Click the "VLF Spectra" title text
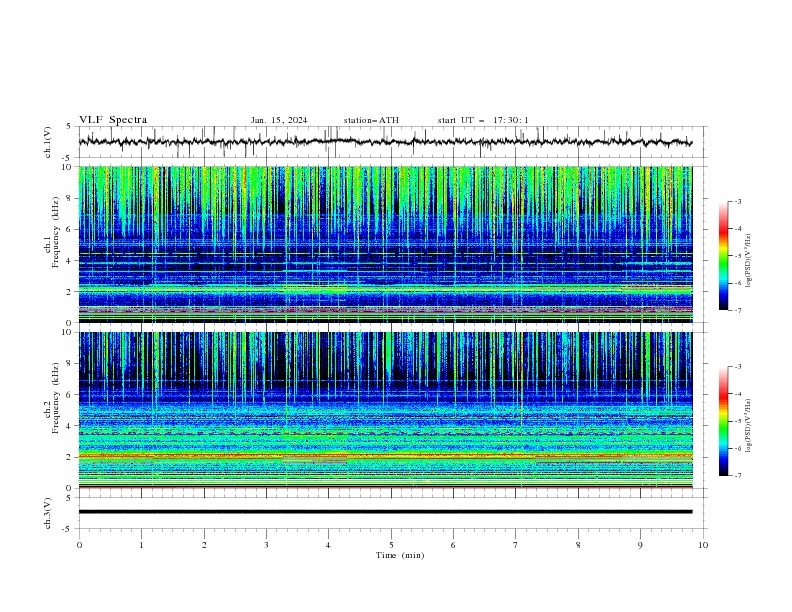 (x=113, y=120)
